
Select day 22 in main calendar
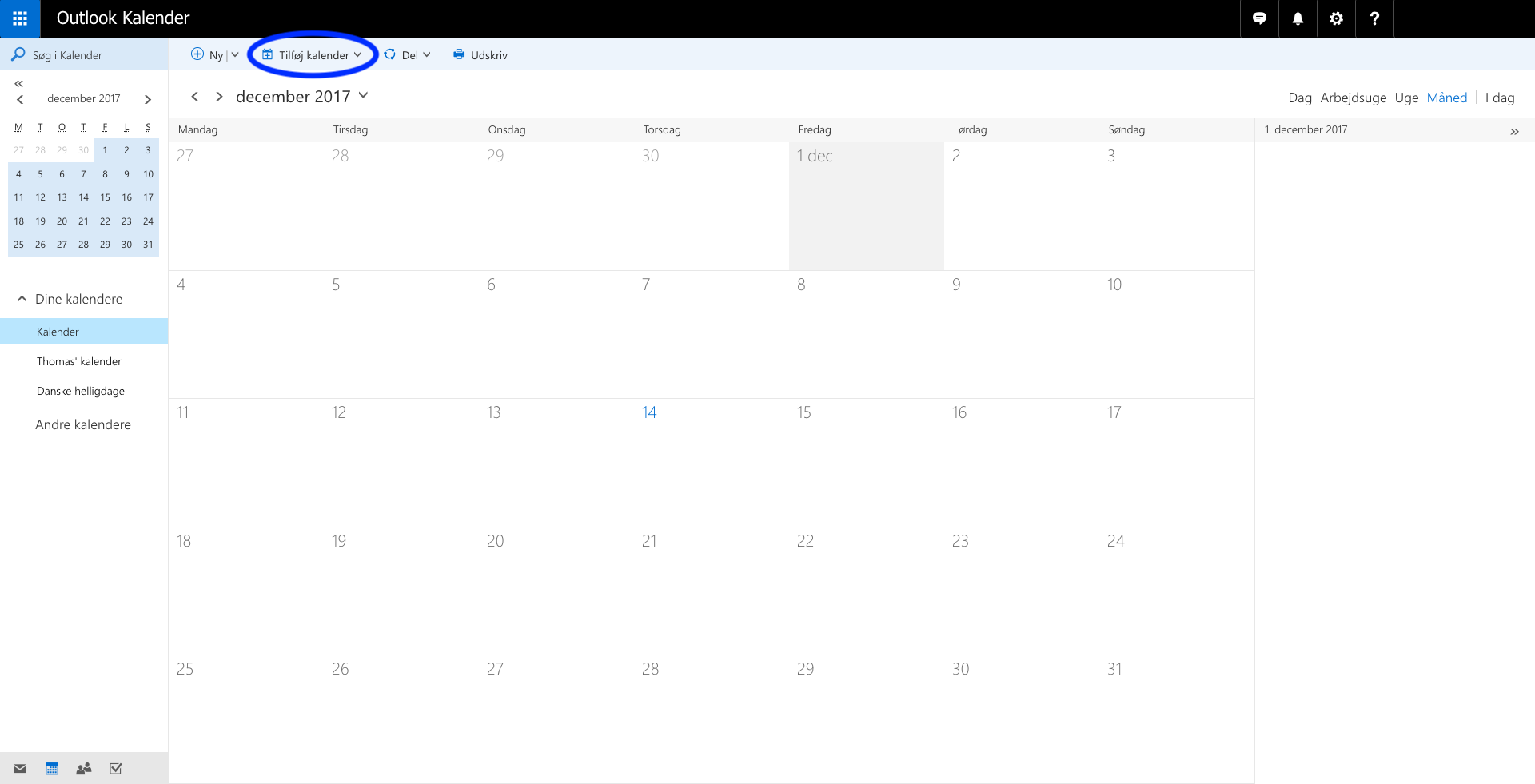click(866, 591)
